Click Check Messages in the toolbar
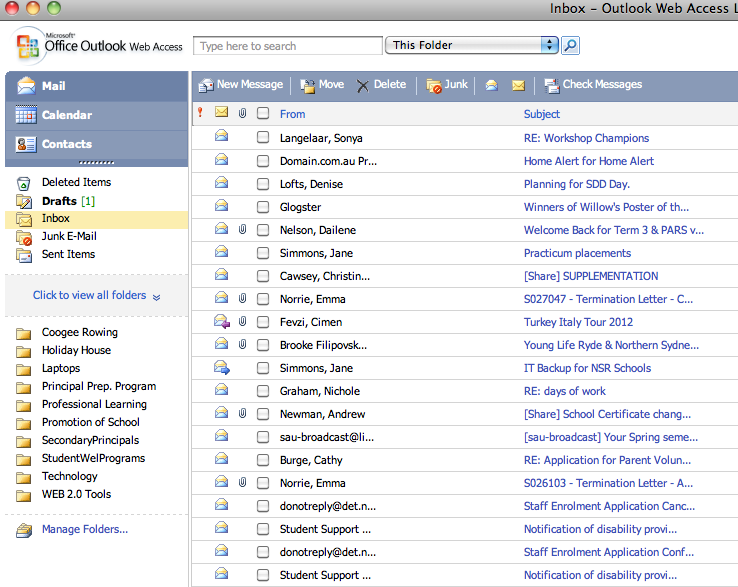 coord(592,85)
